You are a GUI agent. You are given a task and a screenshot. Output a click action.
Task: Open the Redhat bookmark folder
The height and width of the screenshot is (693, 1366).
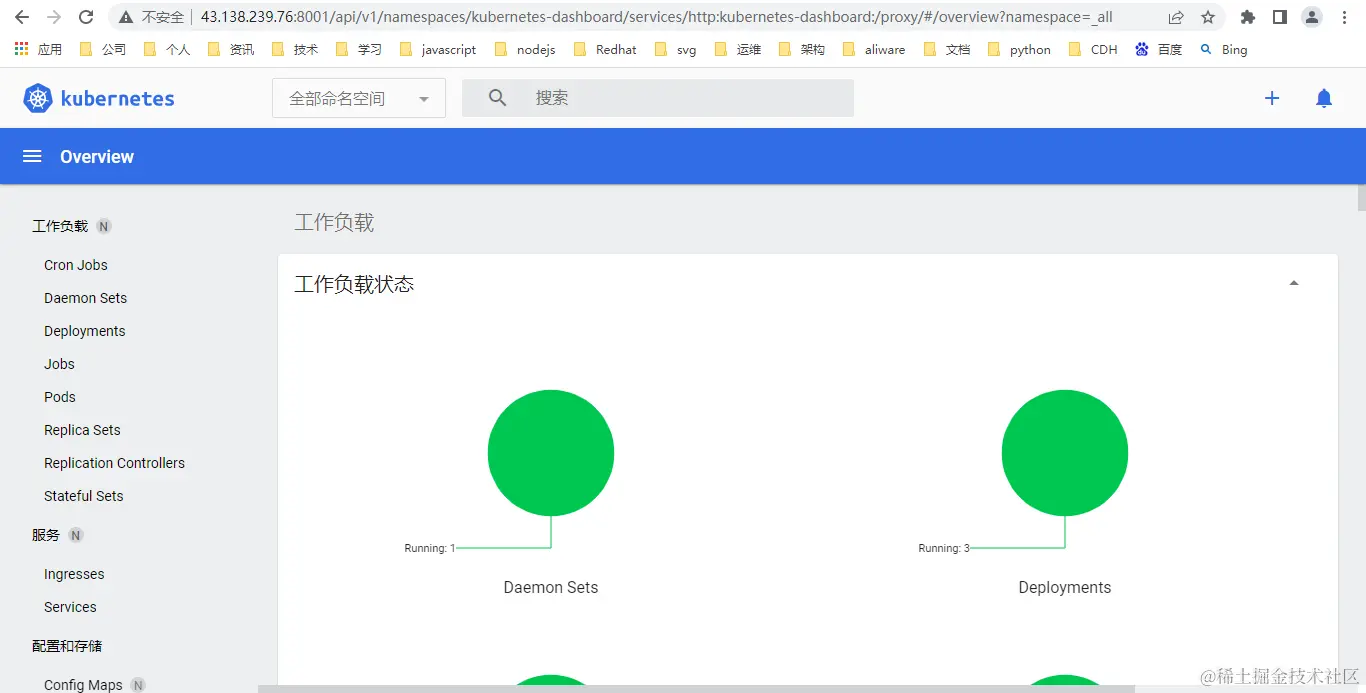click(x=604, y=49)
